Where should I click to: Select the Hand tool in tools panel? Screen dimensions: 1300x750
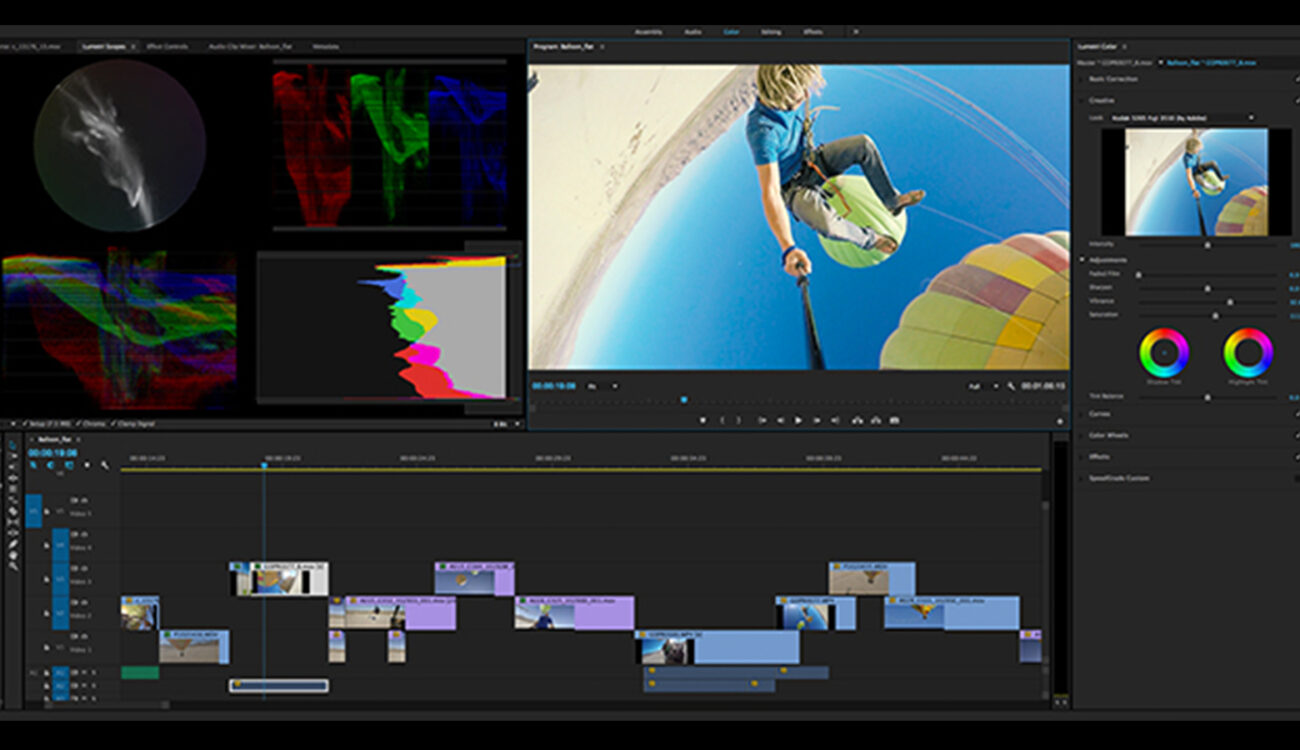pyautogui.click(x=13, y=555)
